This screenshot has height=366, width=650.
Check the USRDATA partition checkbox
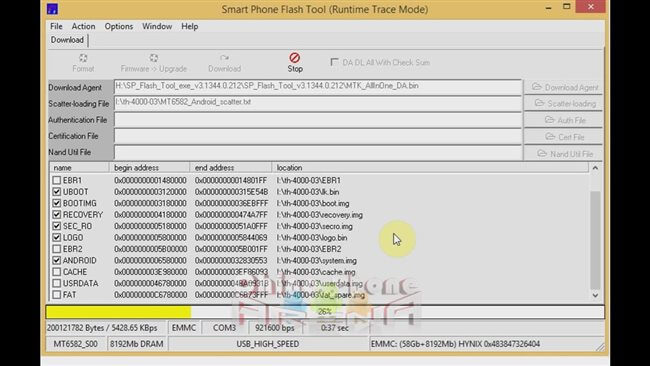click(x=57, y=284)
